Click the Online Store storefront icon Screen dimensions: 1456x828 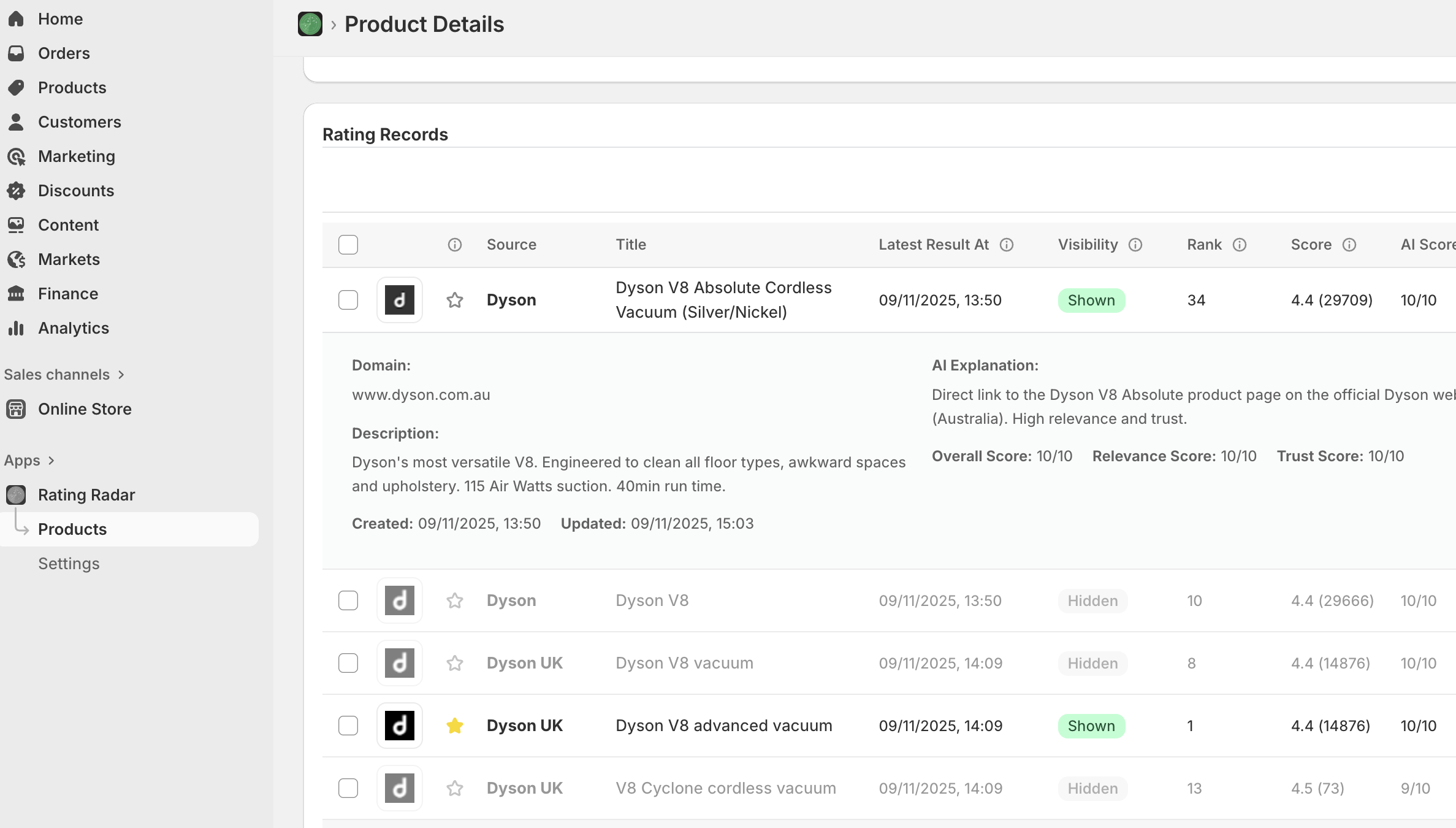pyautogui.click(x=16, y=409)
